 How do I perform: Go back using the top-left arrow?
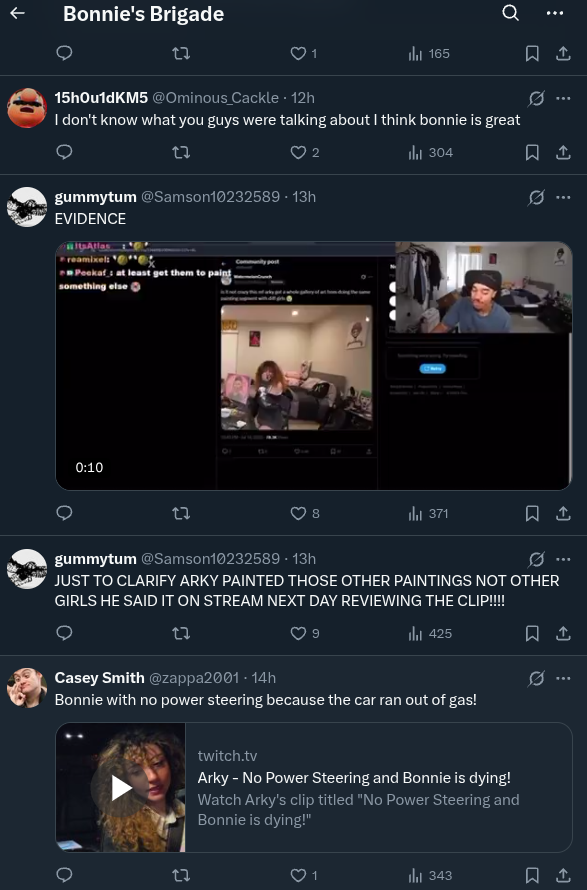click(18, 13)
